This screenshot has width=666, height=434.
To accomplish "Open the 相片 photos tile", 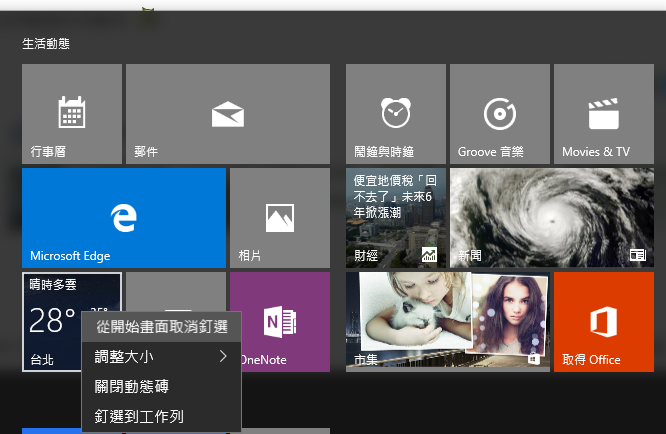I will [x=280, y=218].
